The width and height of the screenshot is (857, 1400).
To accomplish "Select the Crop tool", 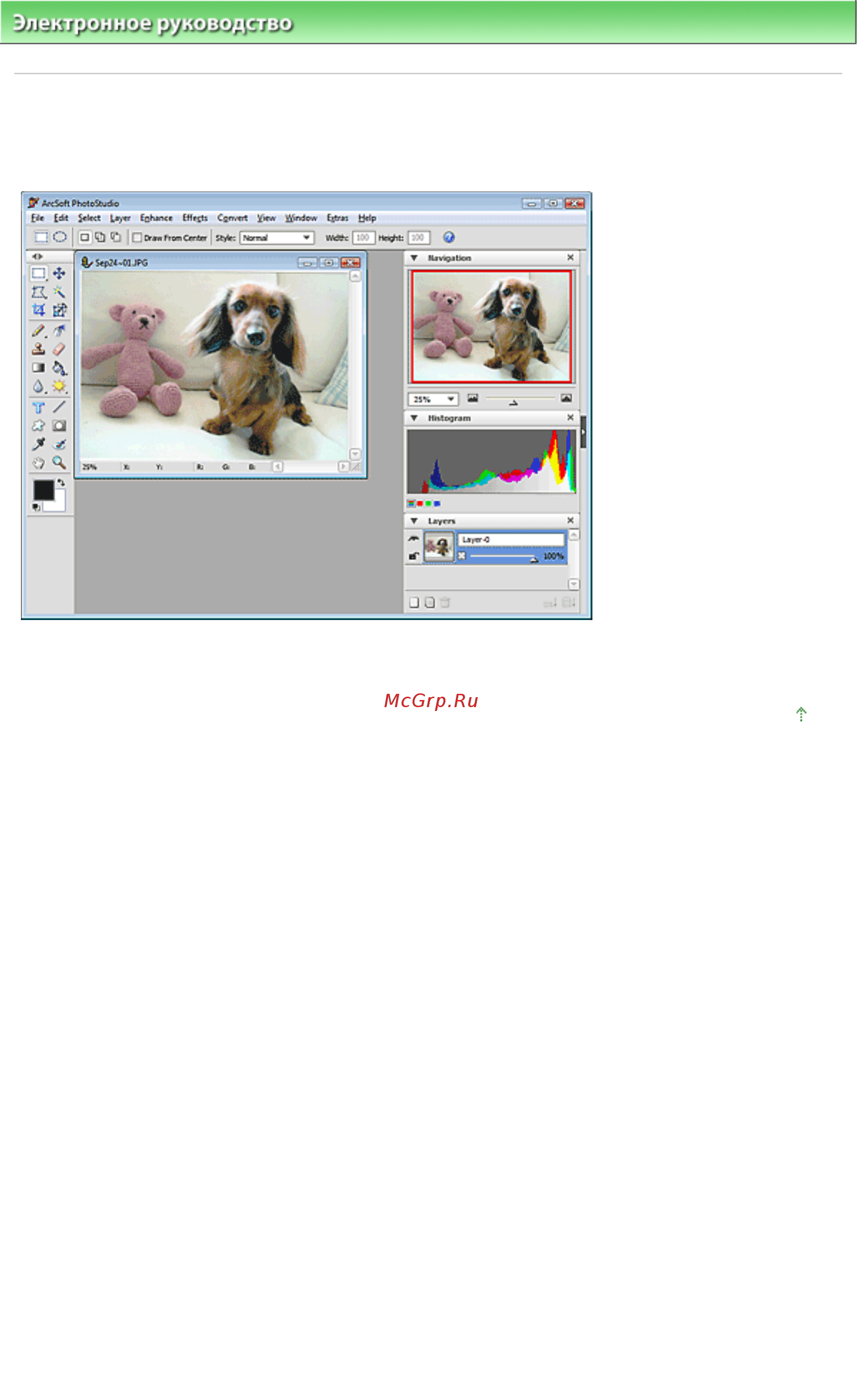I will point(39,310).
